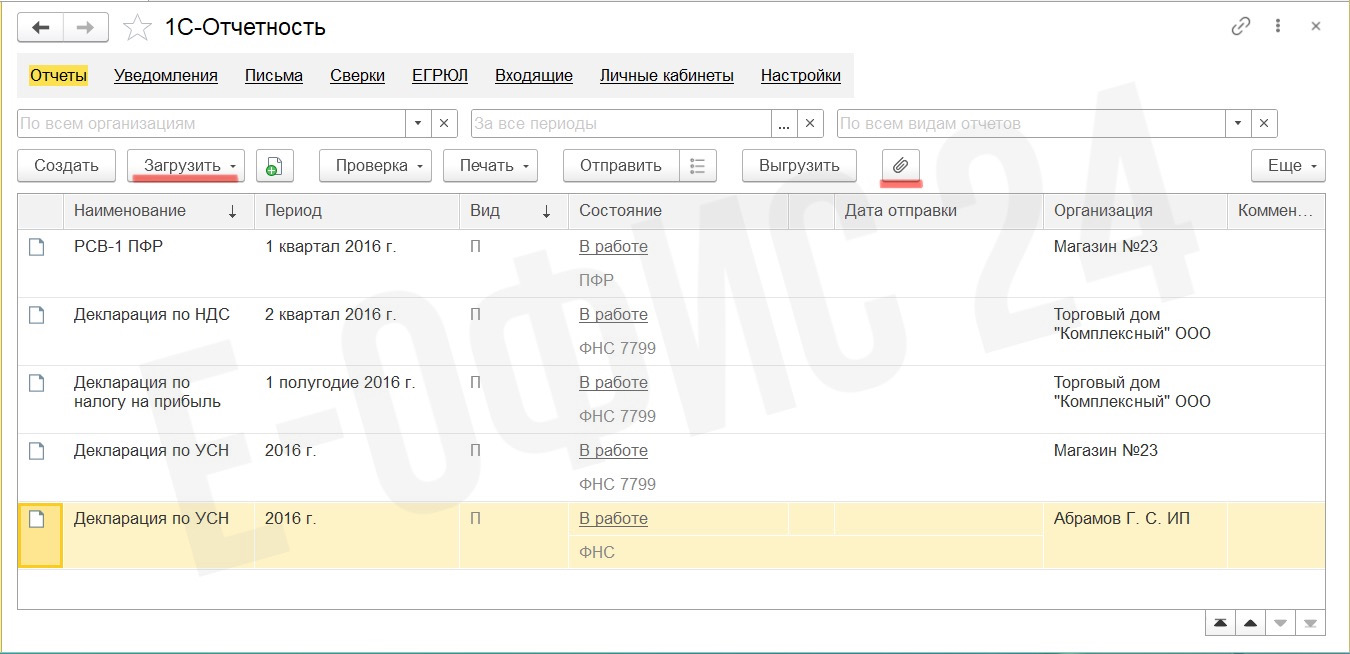Switch to the Уведомления tab
Image resolution: width=1350 pixels, height=654 pixels.
coord(166,76)
